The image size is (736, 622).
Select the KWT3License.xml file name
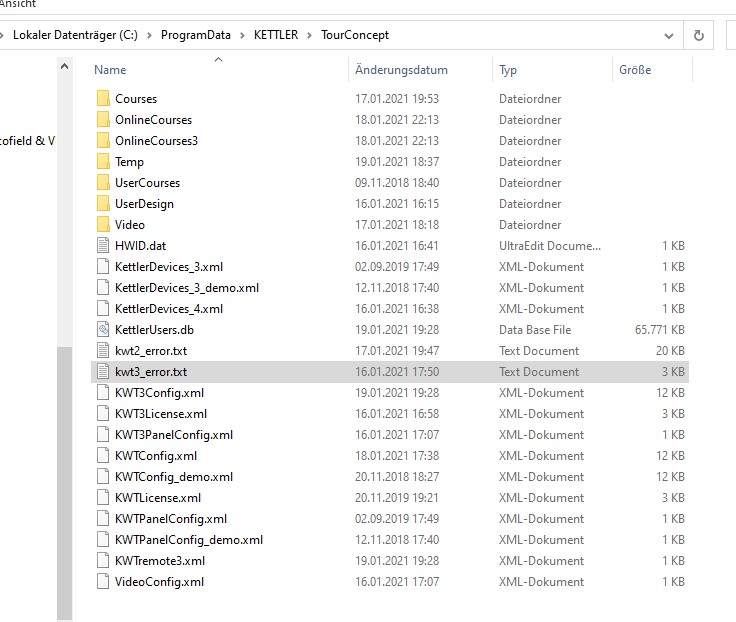pyautogui.click(x=161, y=414)
